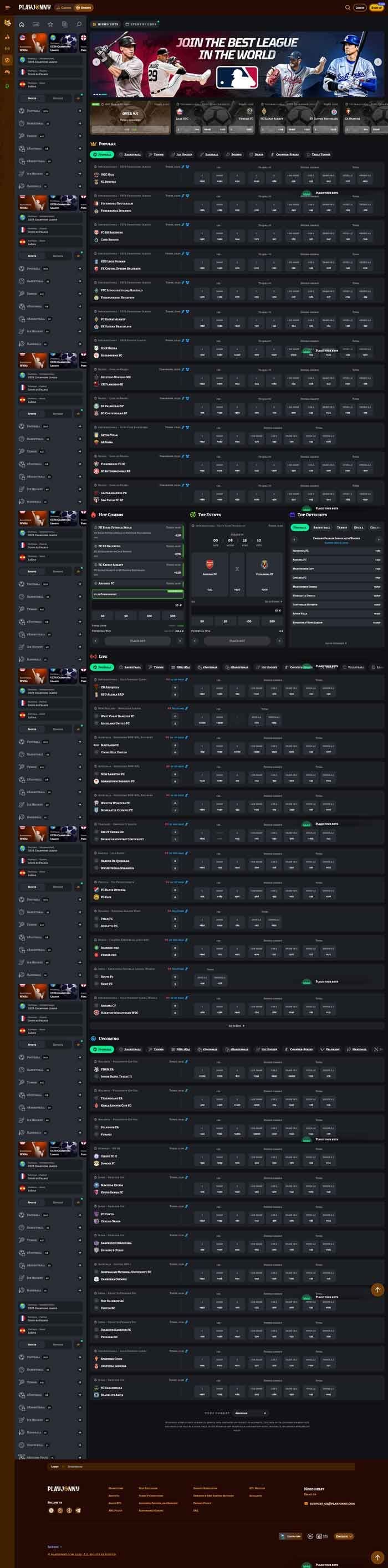Click the MLB league banner image
This screenshot has height=1568, width=388.
(237, 63)
